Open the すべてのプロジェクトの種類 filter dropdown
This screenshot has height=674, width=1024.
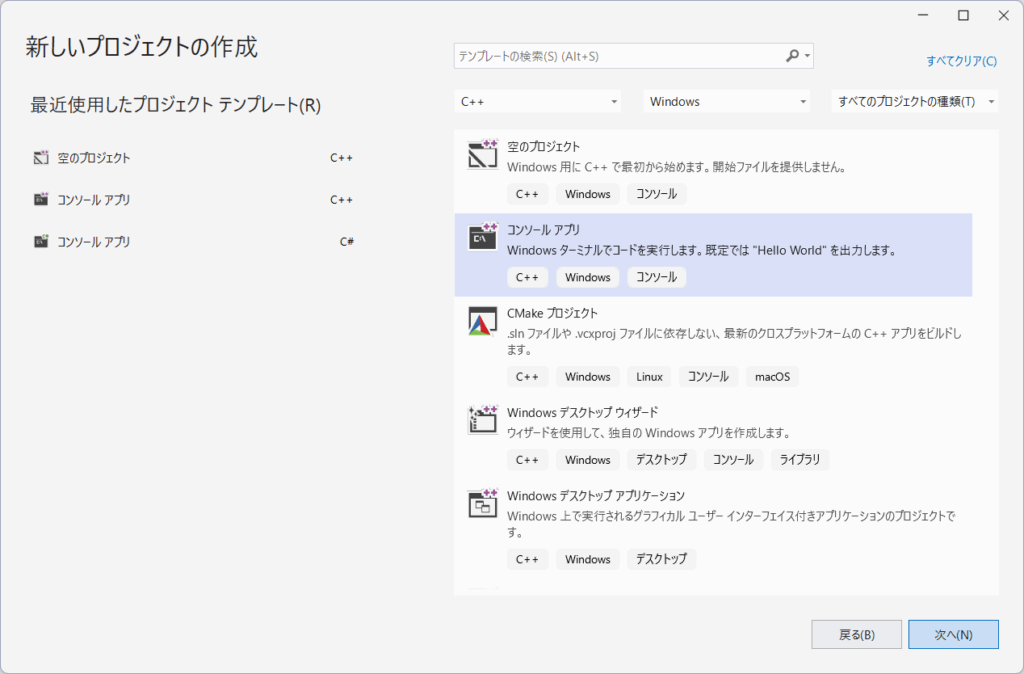(915, 101)
